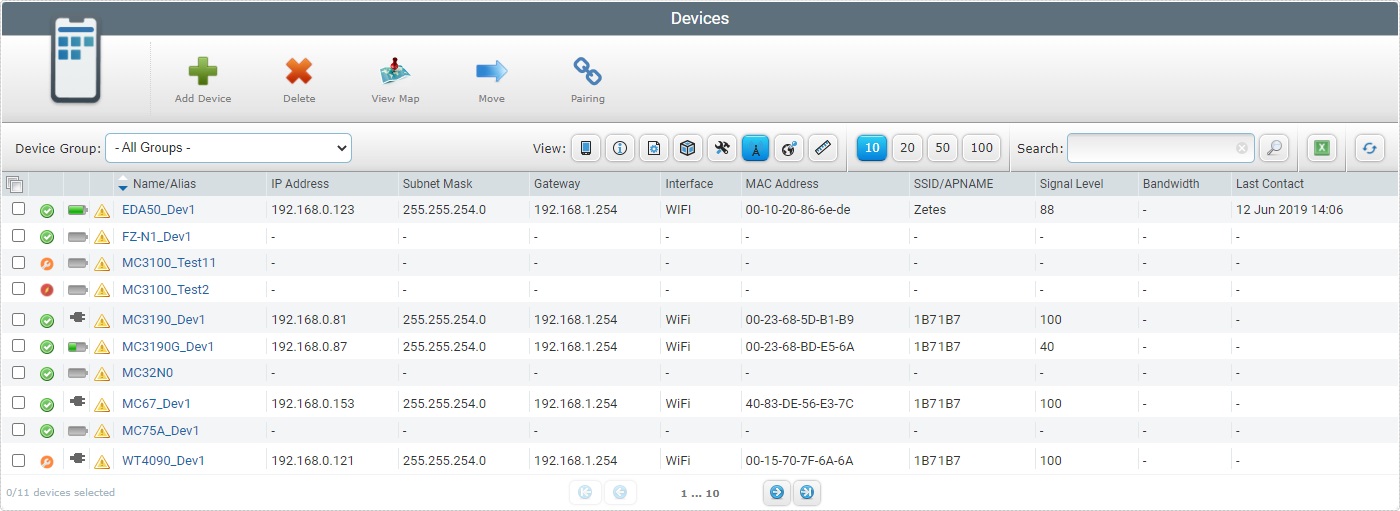Clear the search box with X icon

click(x=1242, y=148)
